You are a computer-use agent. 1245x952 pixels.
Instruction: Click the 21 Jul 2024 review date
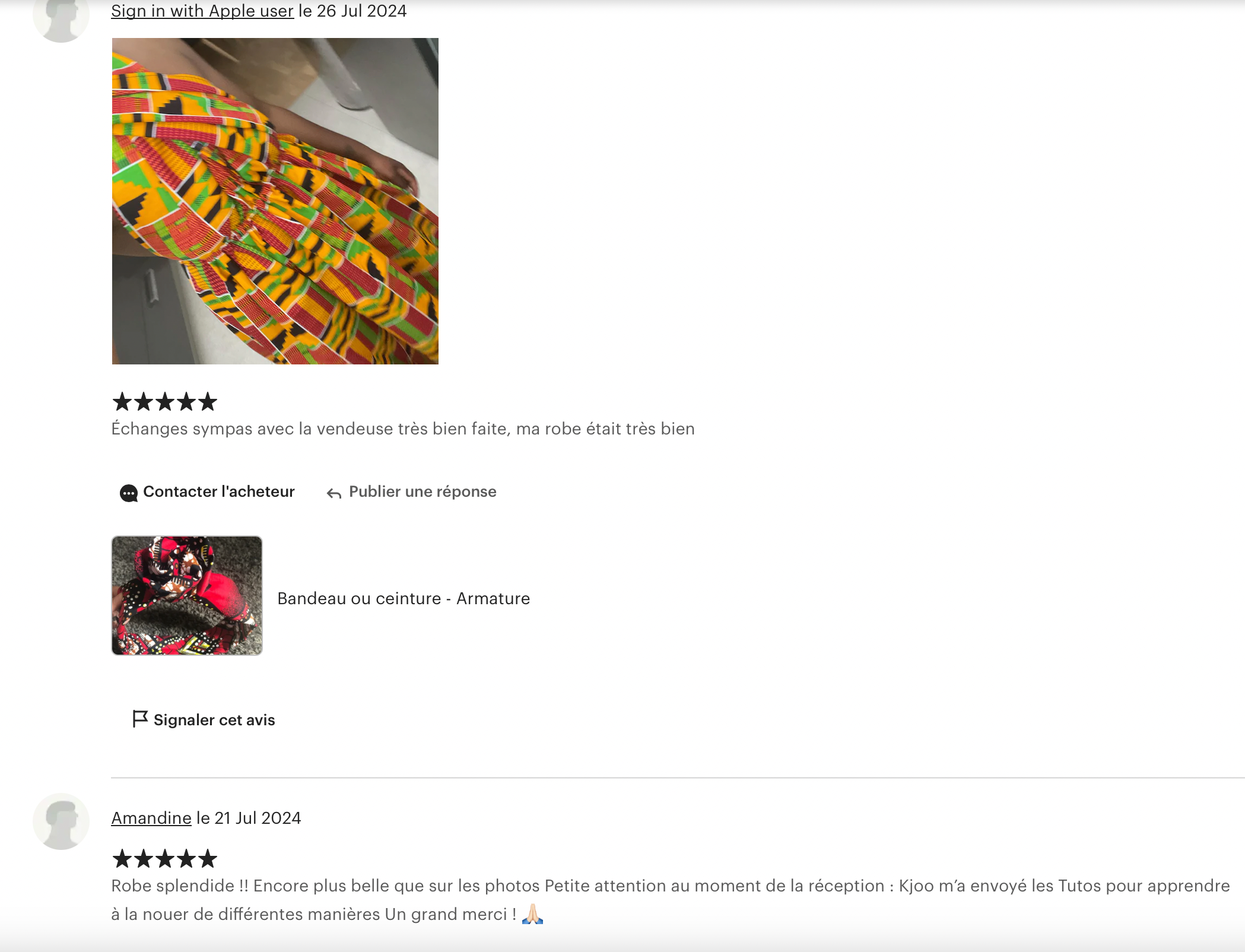[x=258, y=818]
